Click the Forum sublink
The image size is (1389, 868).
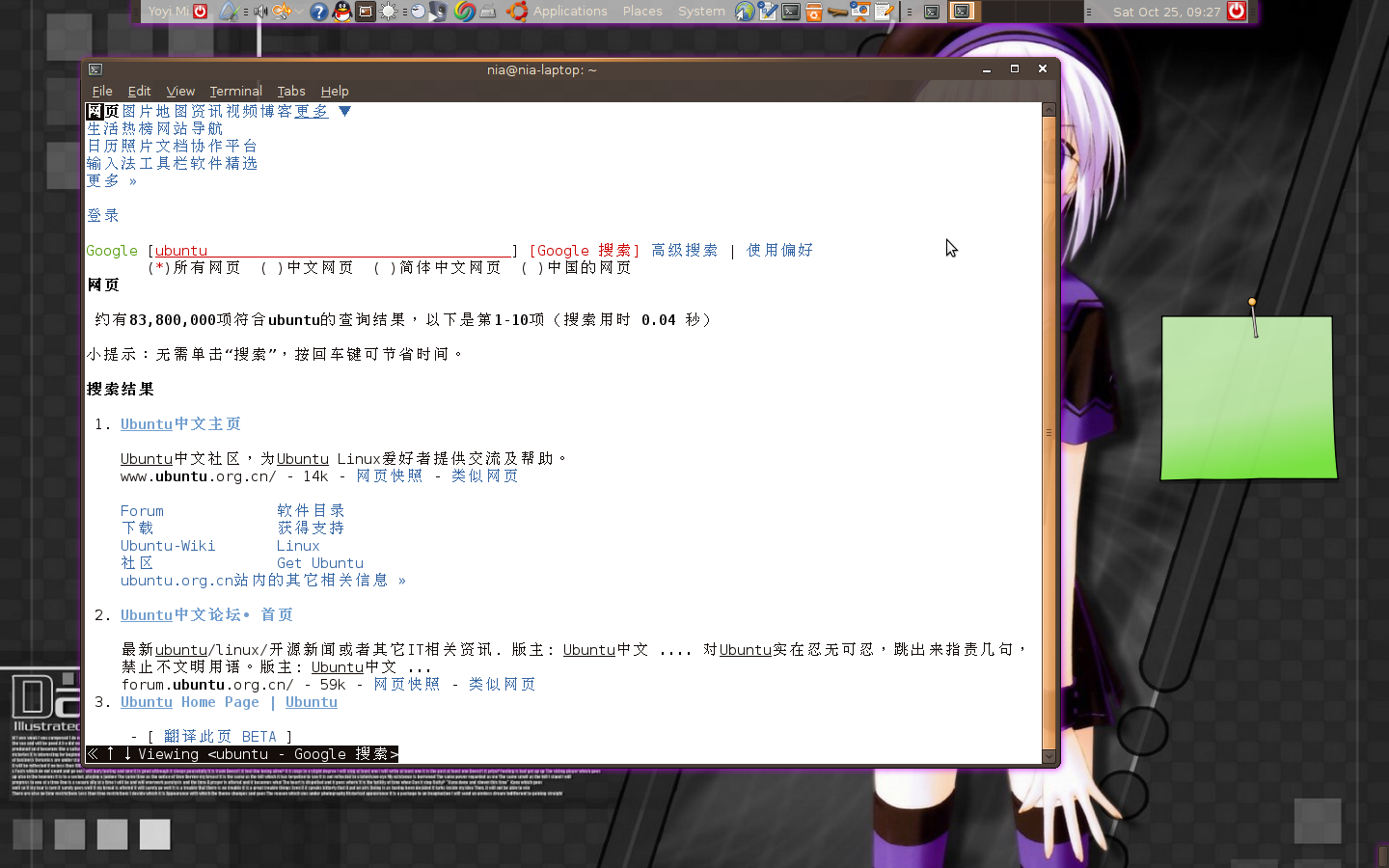(142, 511)
